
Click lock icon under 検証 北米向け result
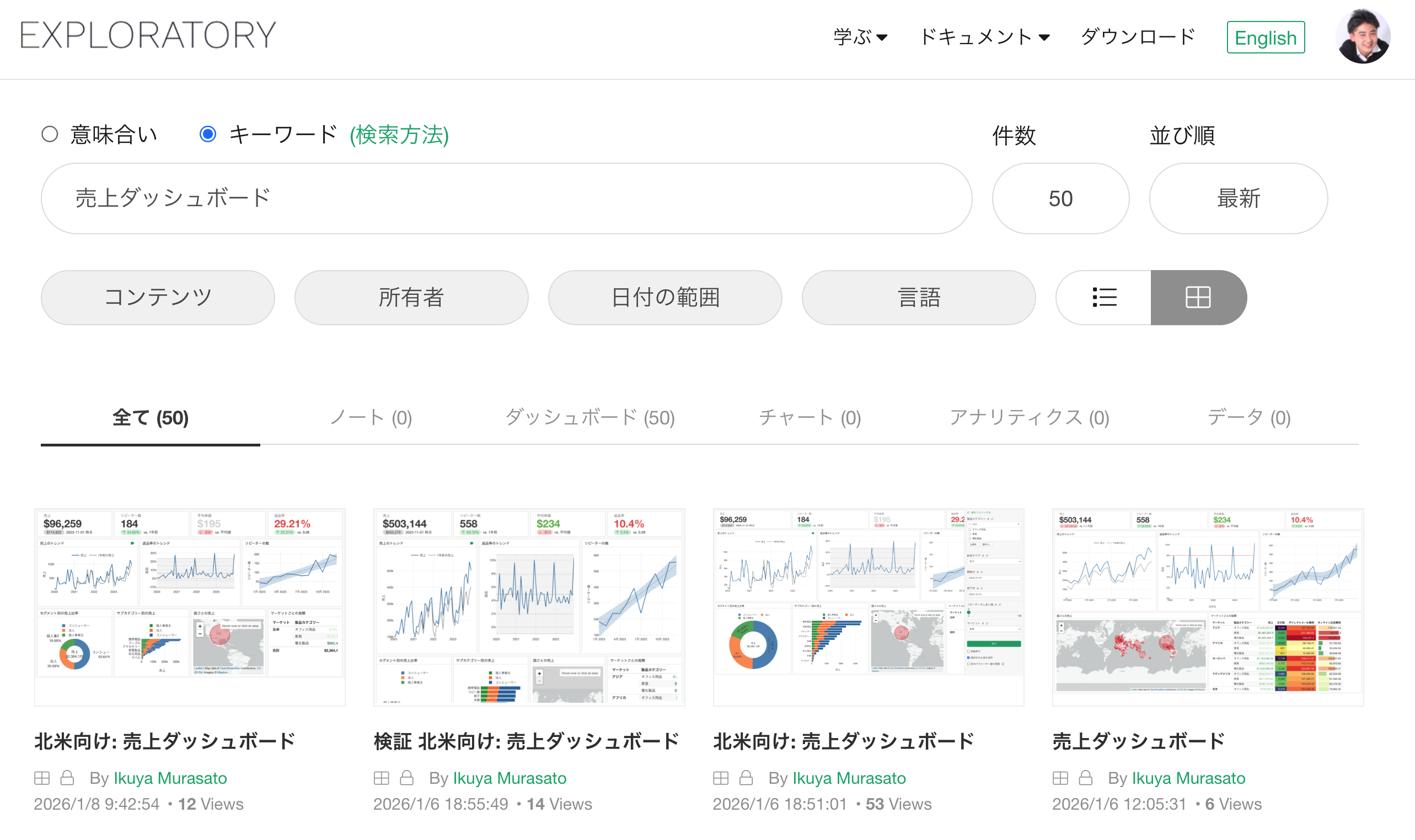(406, 778)
